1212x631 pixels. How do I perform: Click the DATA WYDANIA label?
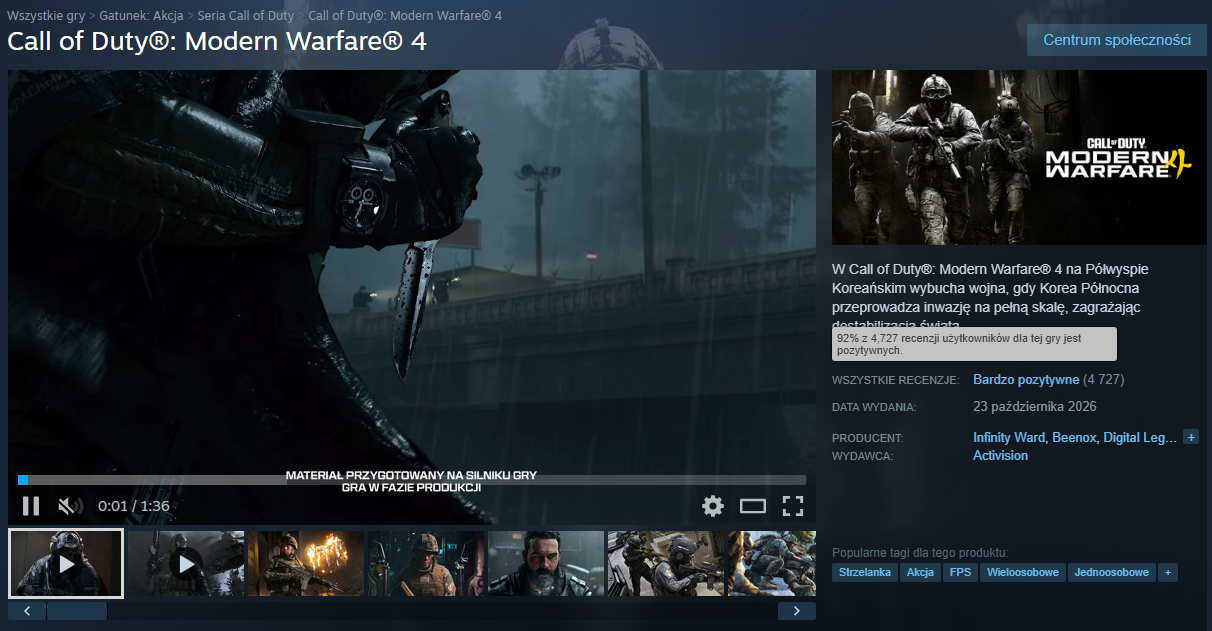pyautogui.click(x=874, y=408)
